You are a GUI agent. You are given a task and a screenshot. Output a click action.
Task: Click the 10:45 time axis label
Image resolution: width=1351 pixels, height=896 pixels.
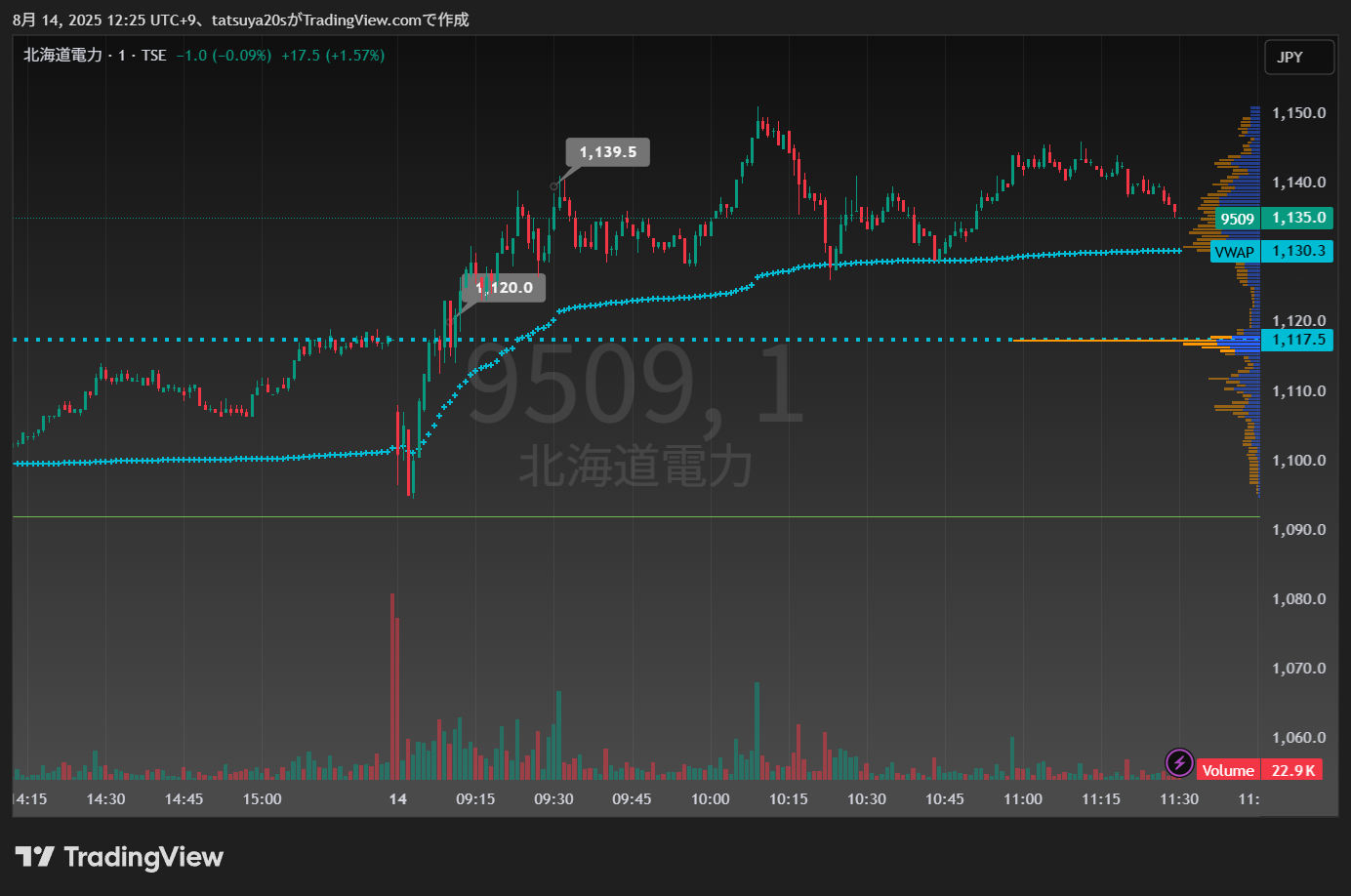pyautogui.click(x=944, y=799)
